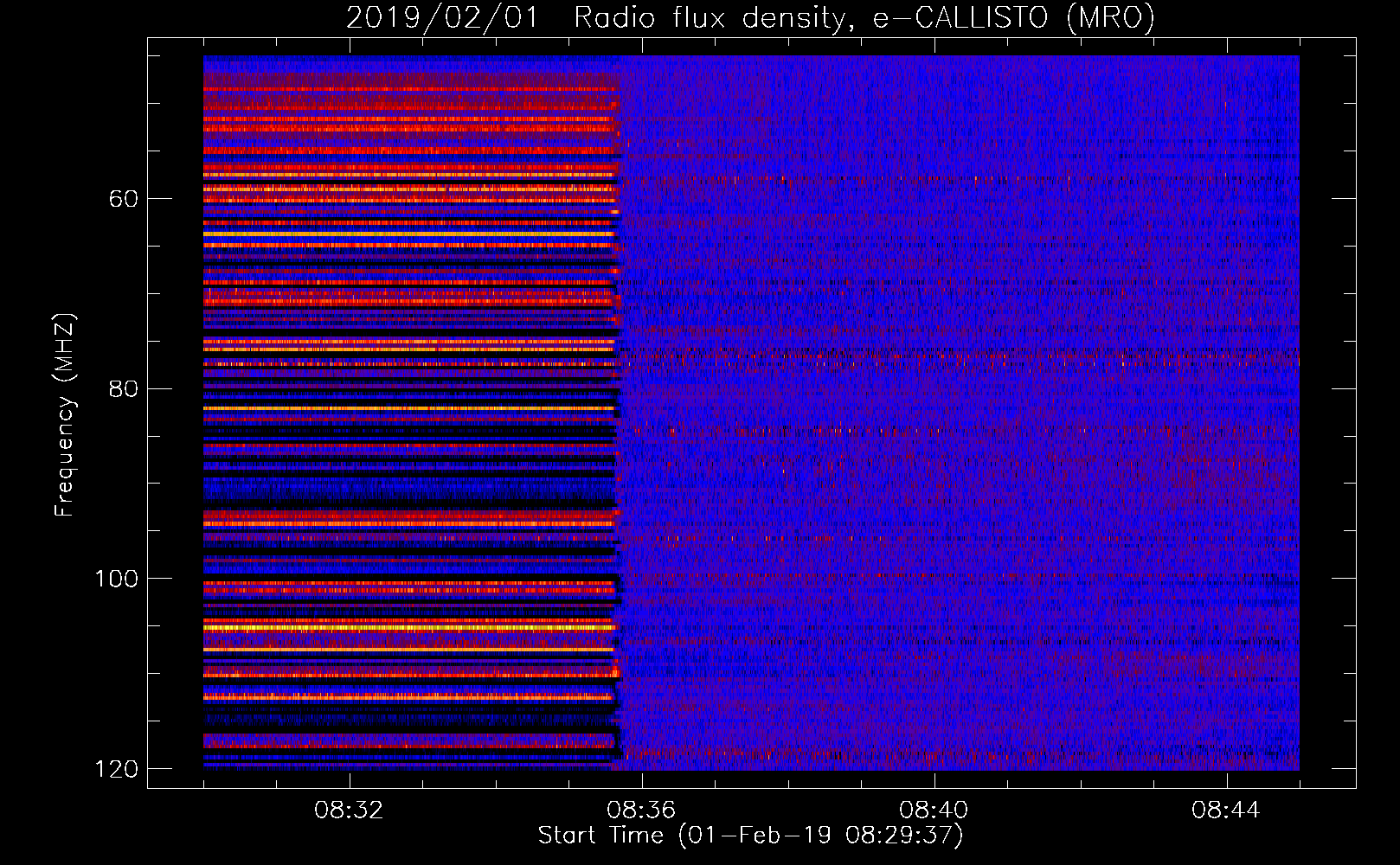Click the 08:44 time tick label
Viewport: 1400px width, 865px height.
[1226, 811]
